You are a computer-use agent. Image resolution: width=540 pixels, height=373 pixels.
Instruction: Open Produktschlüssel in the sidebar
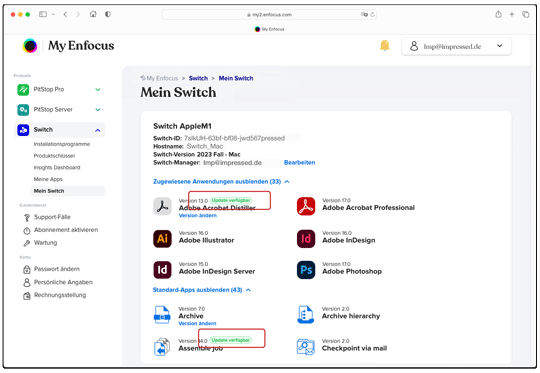pos(54,156)
